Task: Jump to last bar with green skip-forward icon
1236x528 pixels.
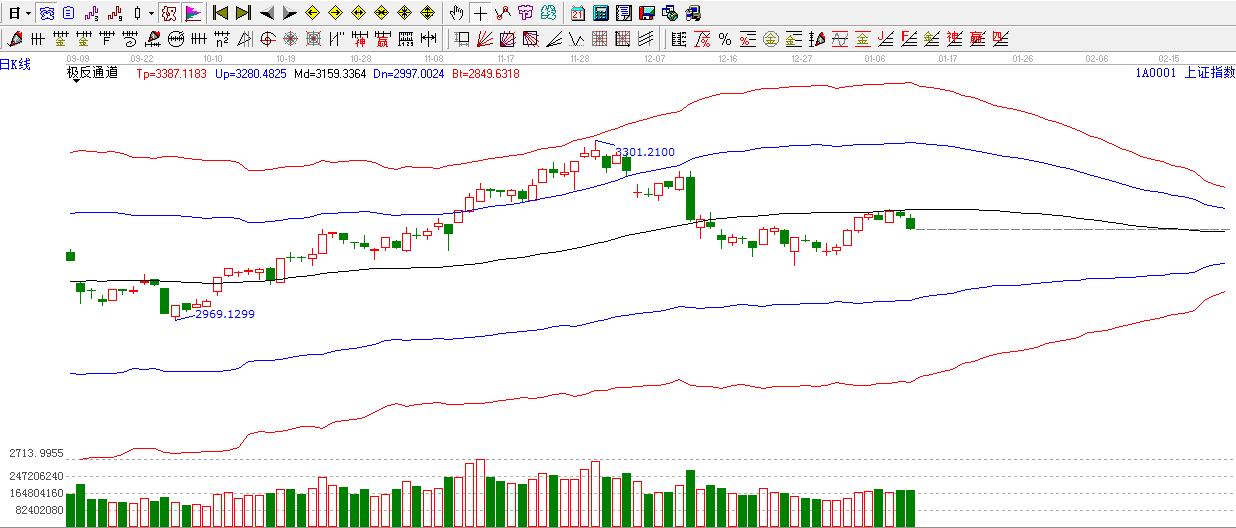Action: point(243,13)
